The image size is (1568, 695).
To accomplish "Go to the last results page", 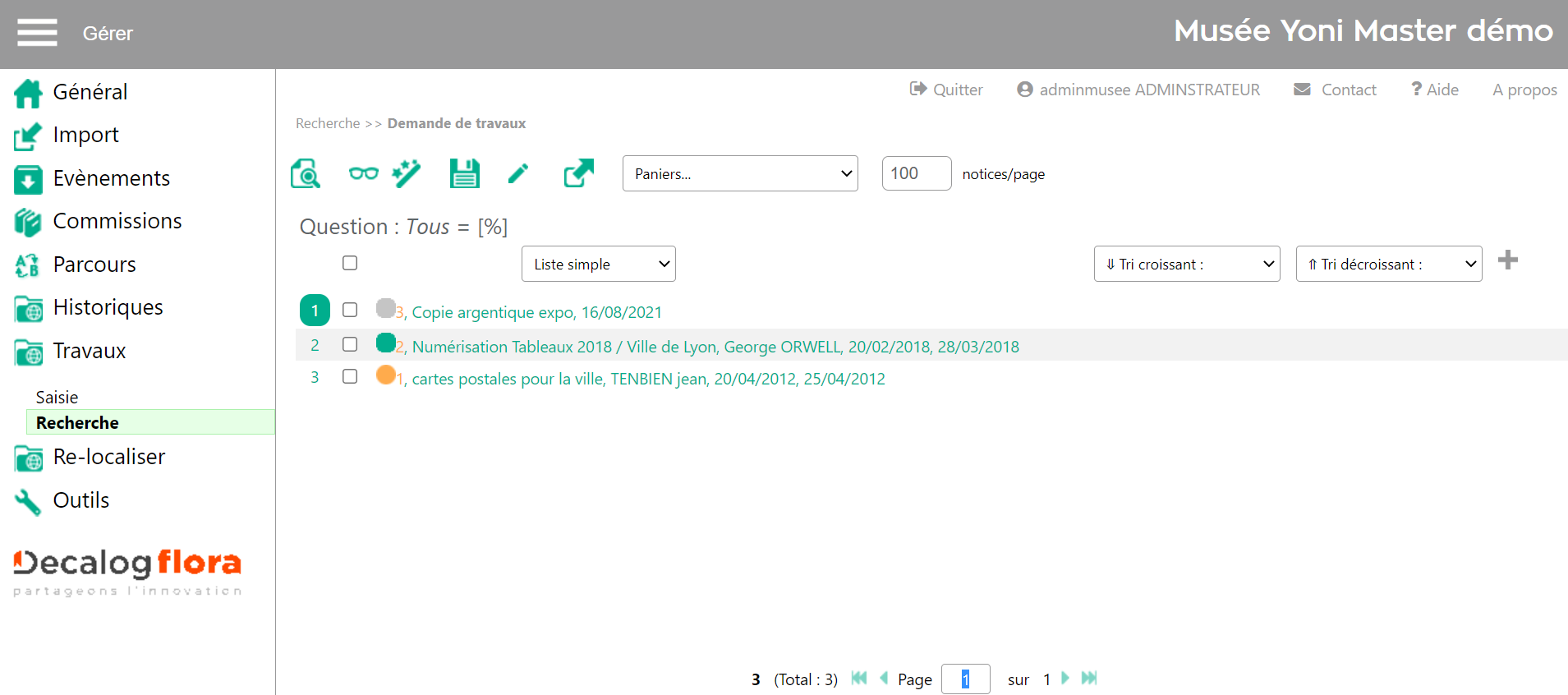I will [1089, 678].
